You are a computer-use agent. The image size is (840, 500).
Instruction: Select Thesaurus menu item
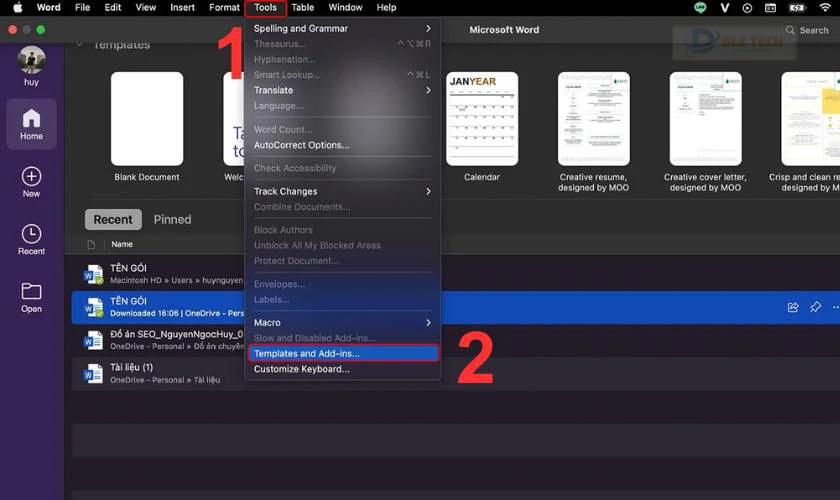343,44
